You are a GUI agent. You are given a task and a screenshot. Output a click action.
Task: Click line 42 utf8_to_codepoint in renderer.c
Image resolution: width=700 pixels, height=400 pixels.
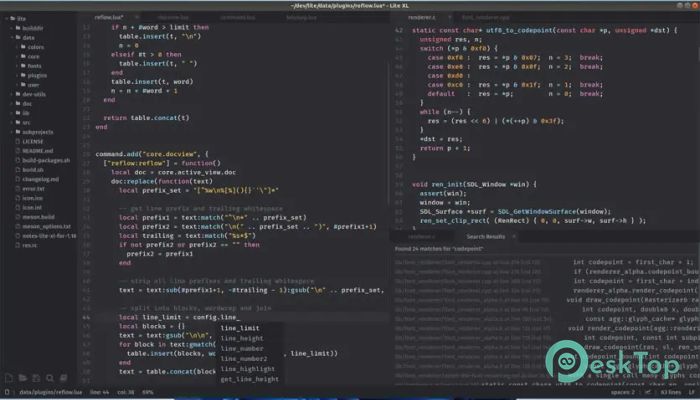point(544,30)
